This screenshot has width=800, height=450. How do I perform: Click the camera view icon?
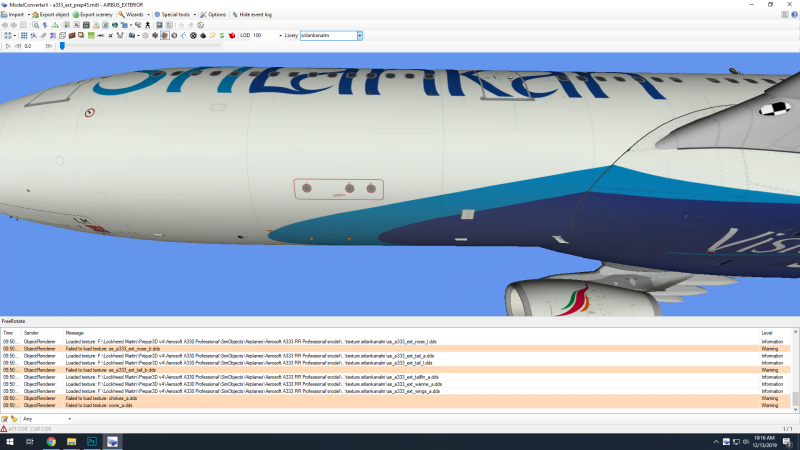pyautogui.click(x=132, y=36)
